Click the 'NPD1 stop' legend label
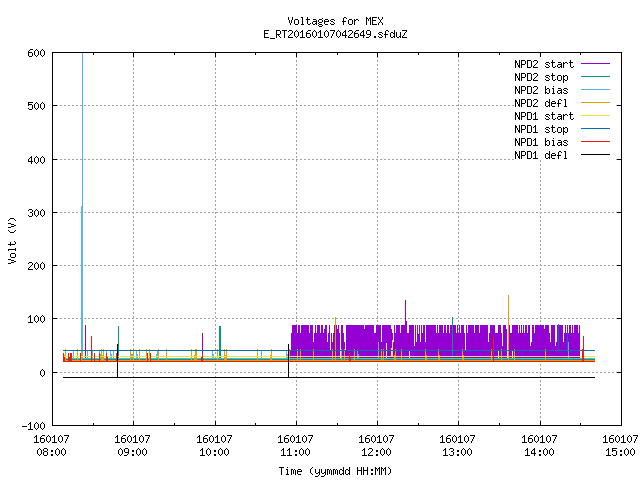 pos(541,129)
